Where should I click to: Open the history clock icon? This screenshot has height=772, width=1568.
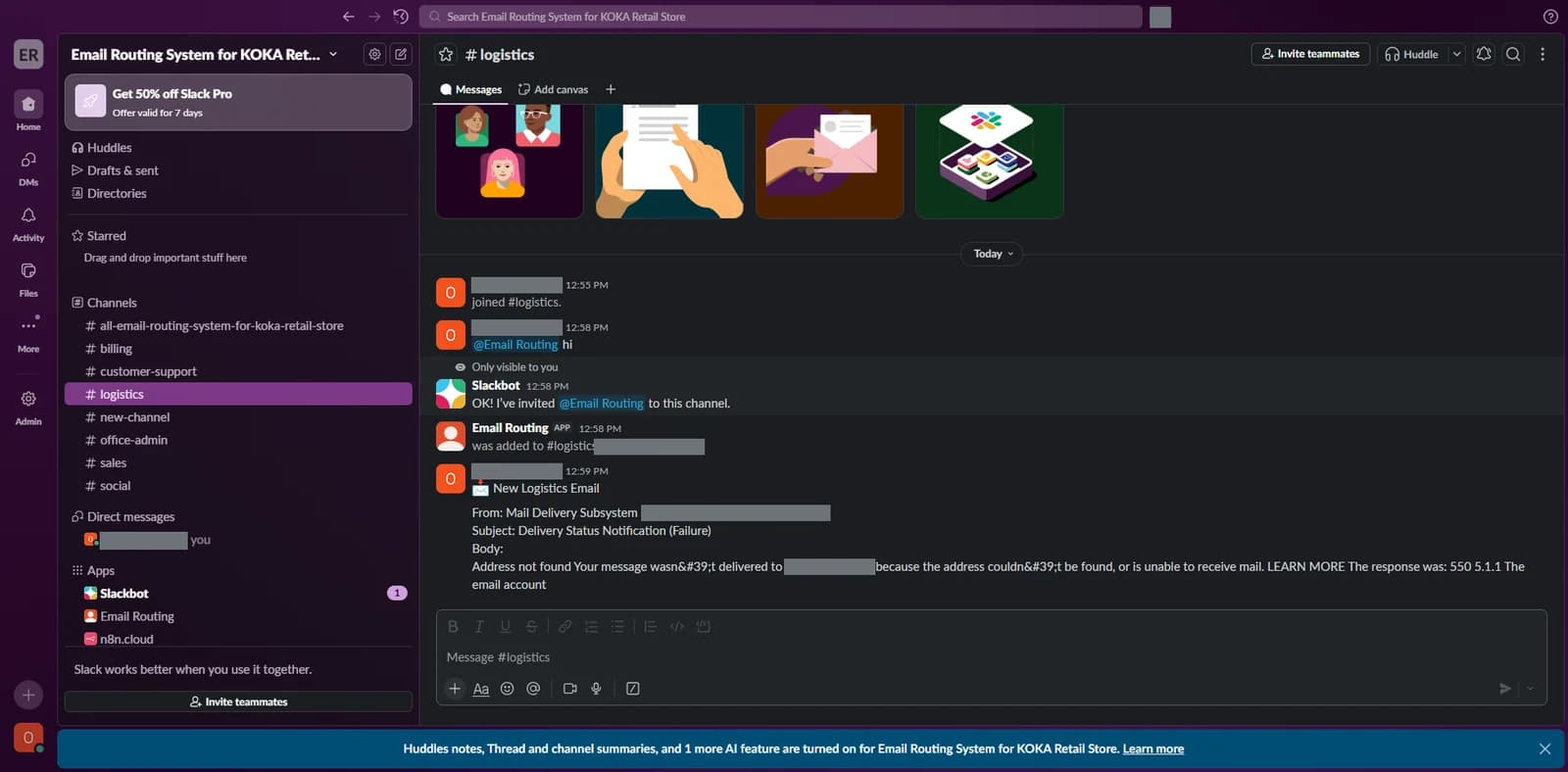(401, 17)
